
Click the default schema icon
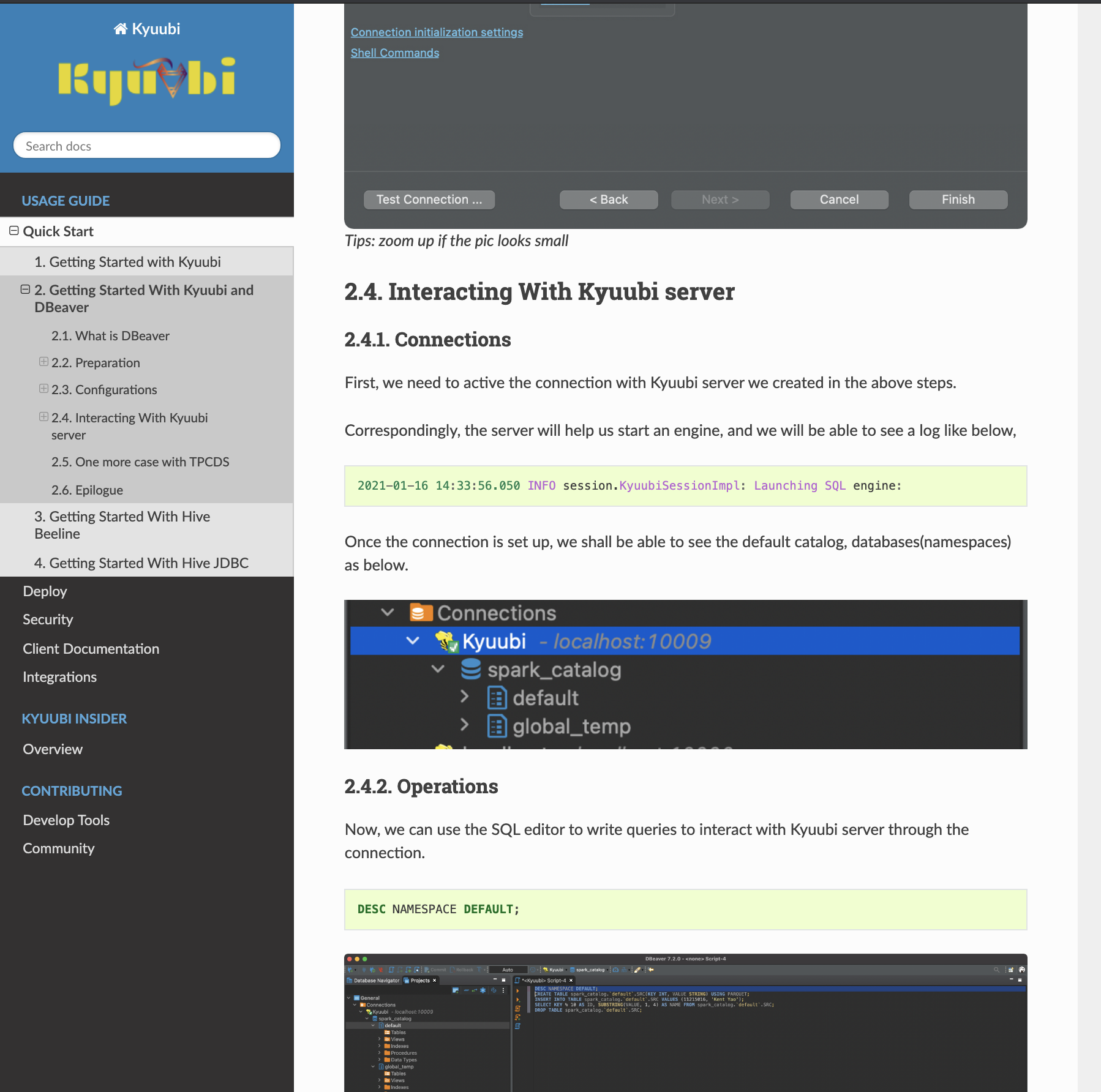tap(497, 697)
